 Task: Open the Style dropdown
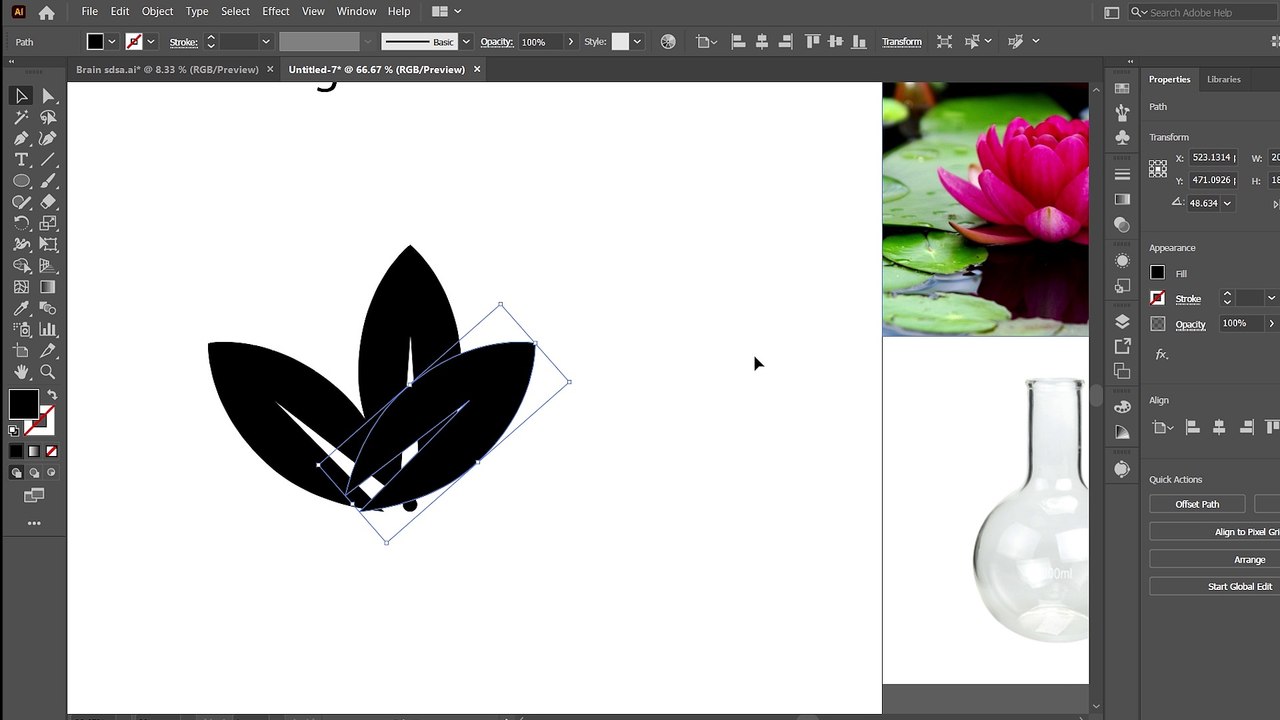pyautogui.click(x=637, y=42)
